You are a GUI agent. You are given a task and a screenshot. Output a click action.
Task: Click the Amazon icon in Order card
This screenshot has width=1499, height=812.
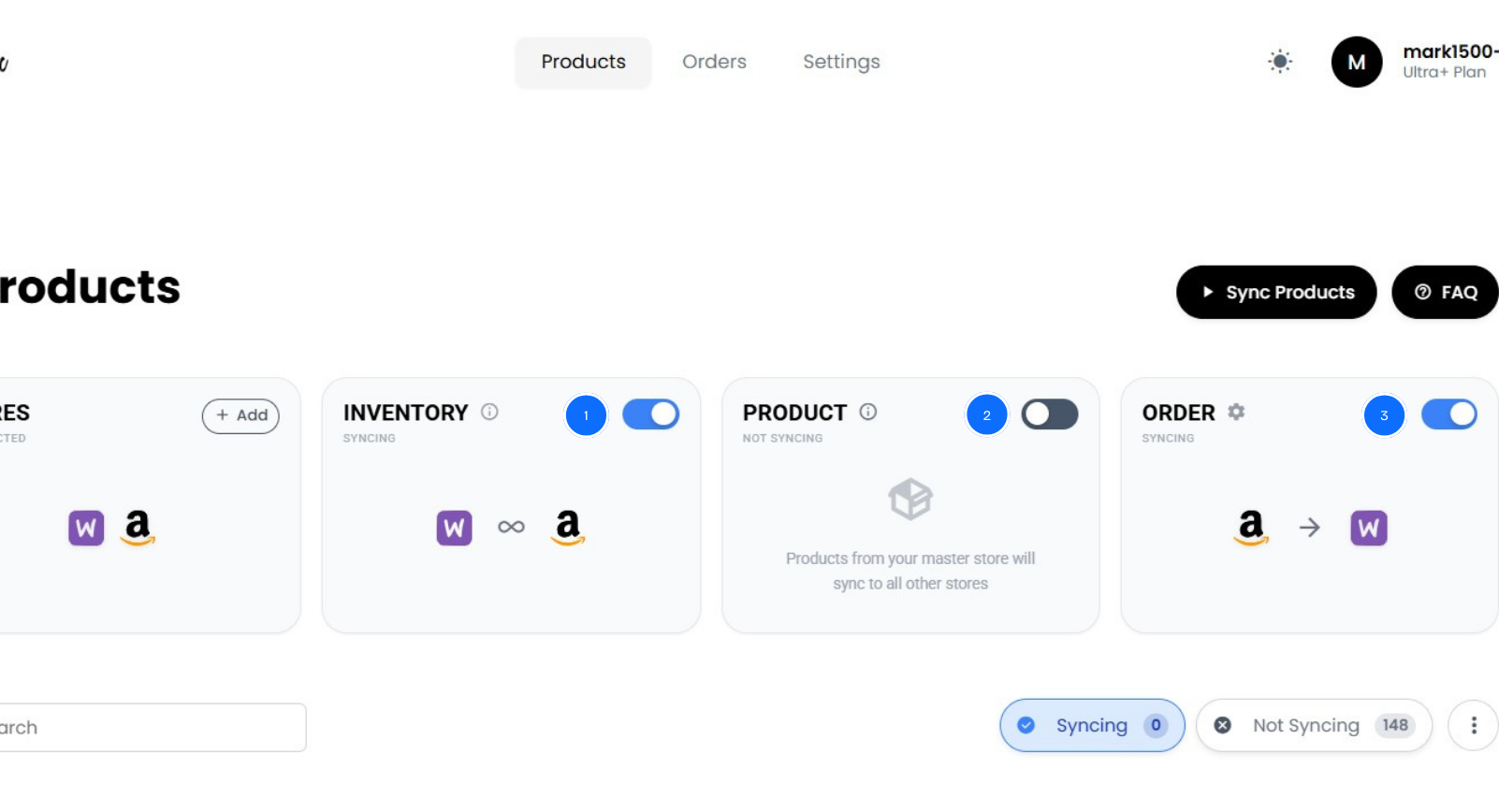[1249, 527]
